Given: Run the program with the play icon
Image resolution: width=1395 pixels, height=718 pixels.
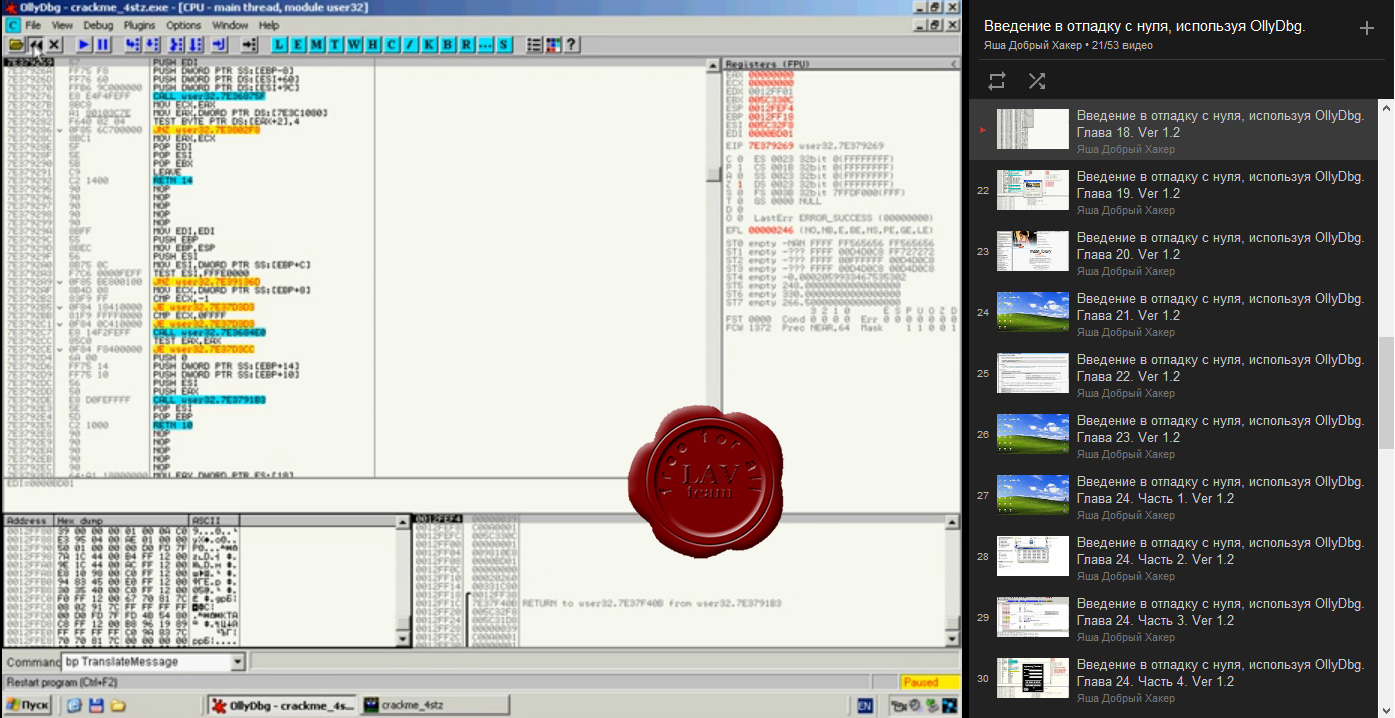Looking at the screenshot, I should (x=84, y=44).
